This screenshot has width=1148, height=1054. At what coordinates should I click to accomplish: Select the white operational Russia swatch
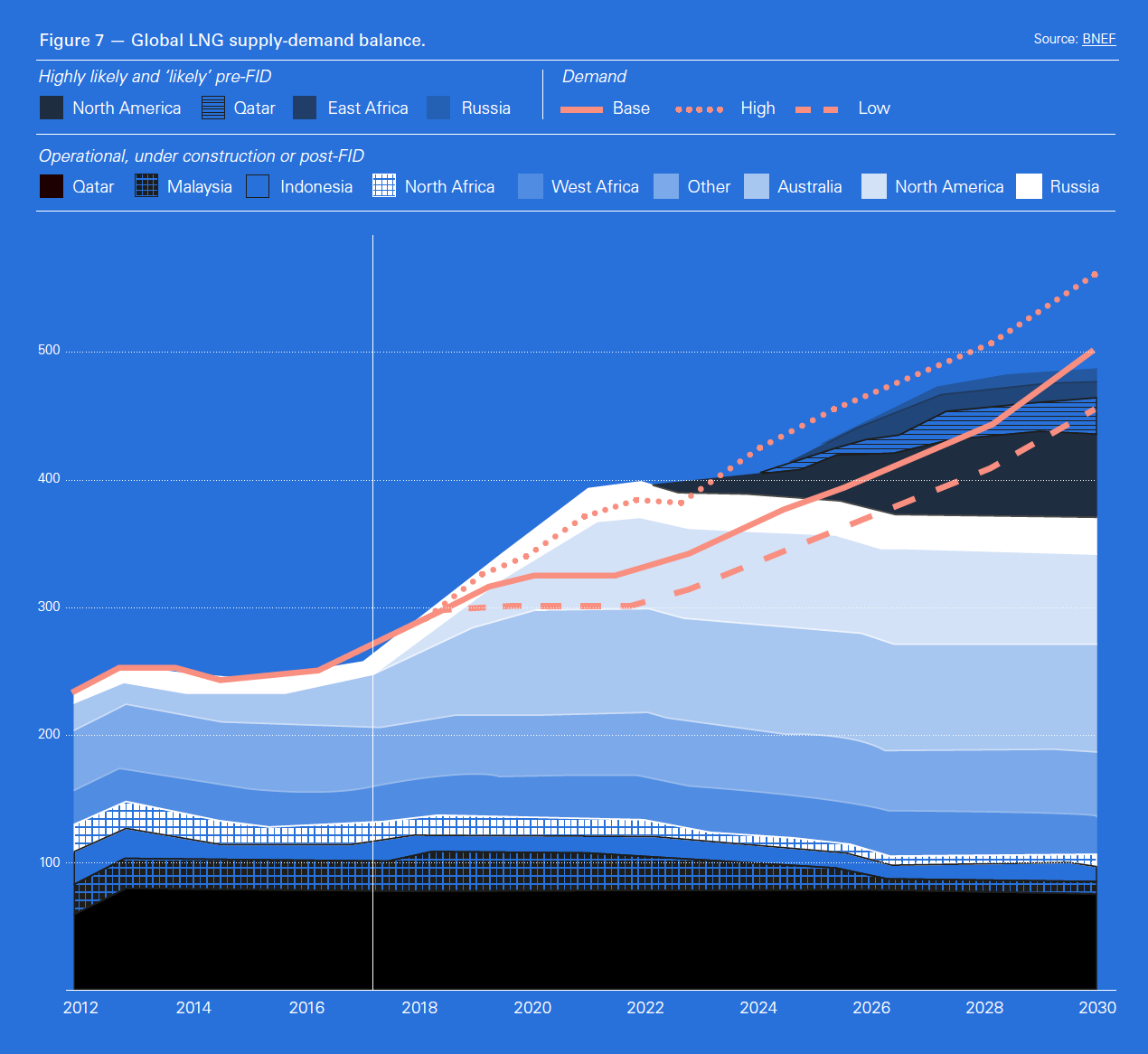1029,187
